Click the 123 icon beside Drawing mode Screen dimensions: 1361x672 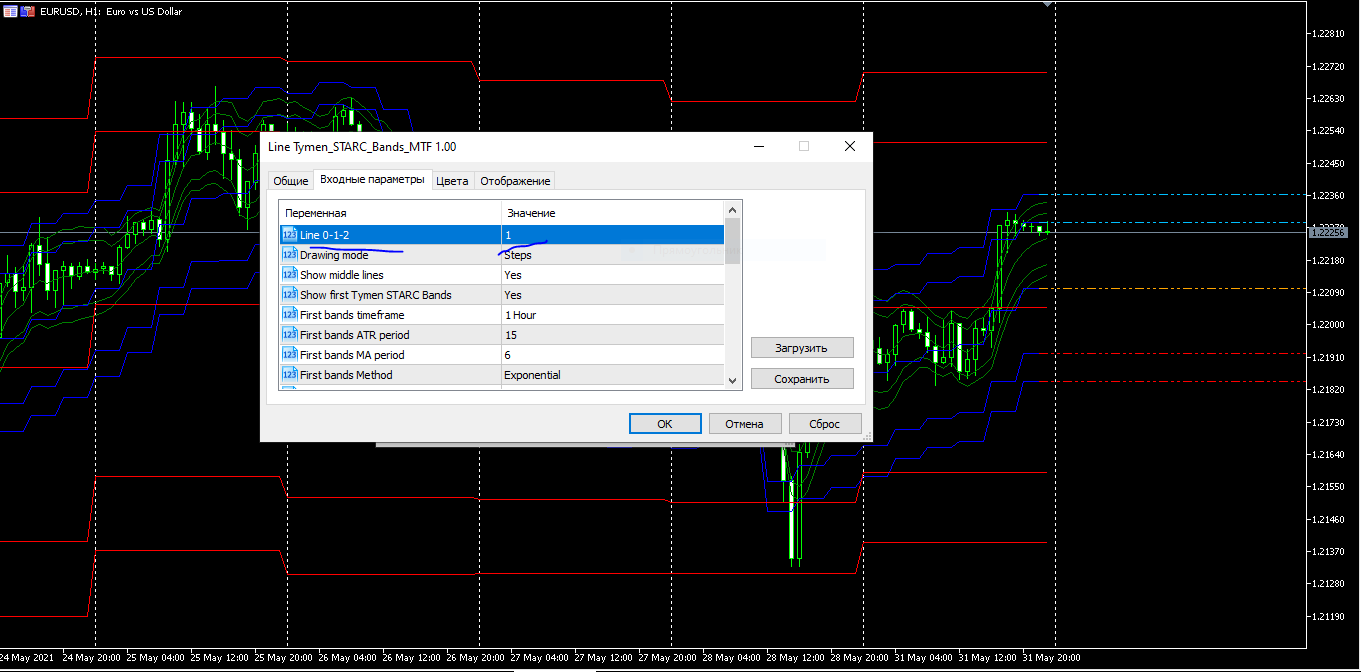290,254
